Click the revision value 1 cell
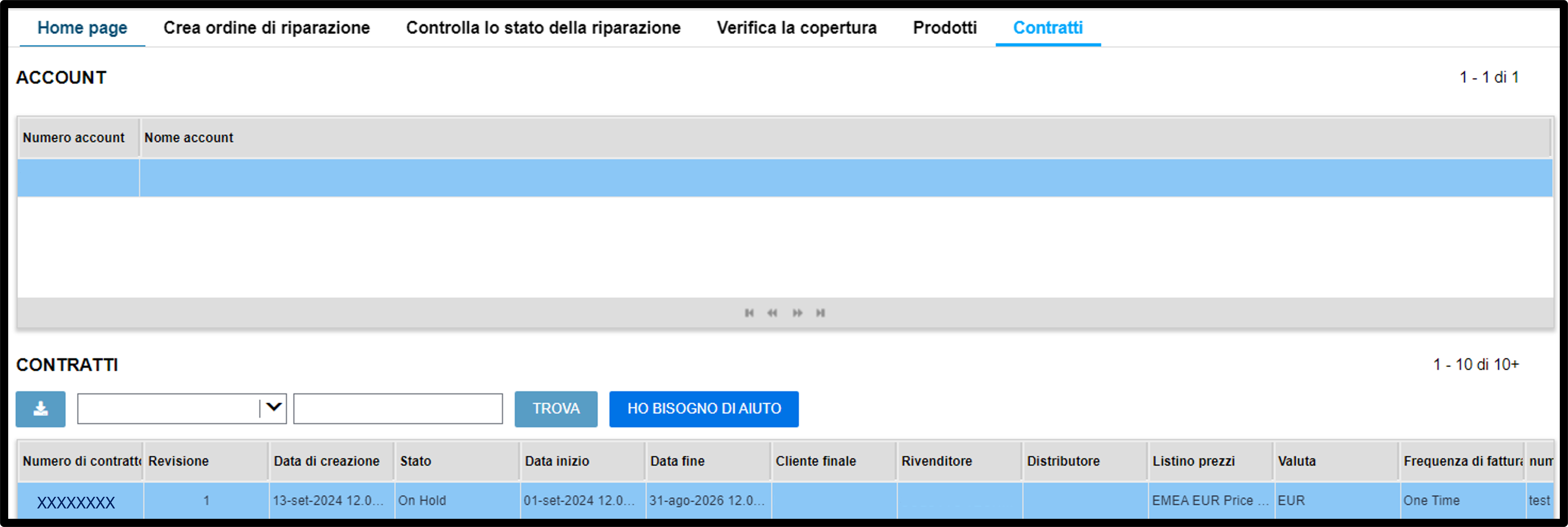Screen dimensions: 1568x527 [206, 501]
